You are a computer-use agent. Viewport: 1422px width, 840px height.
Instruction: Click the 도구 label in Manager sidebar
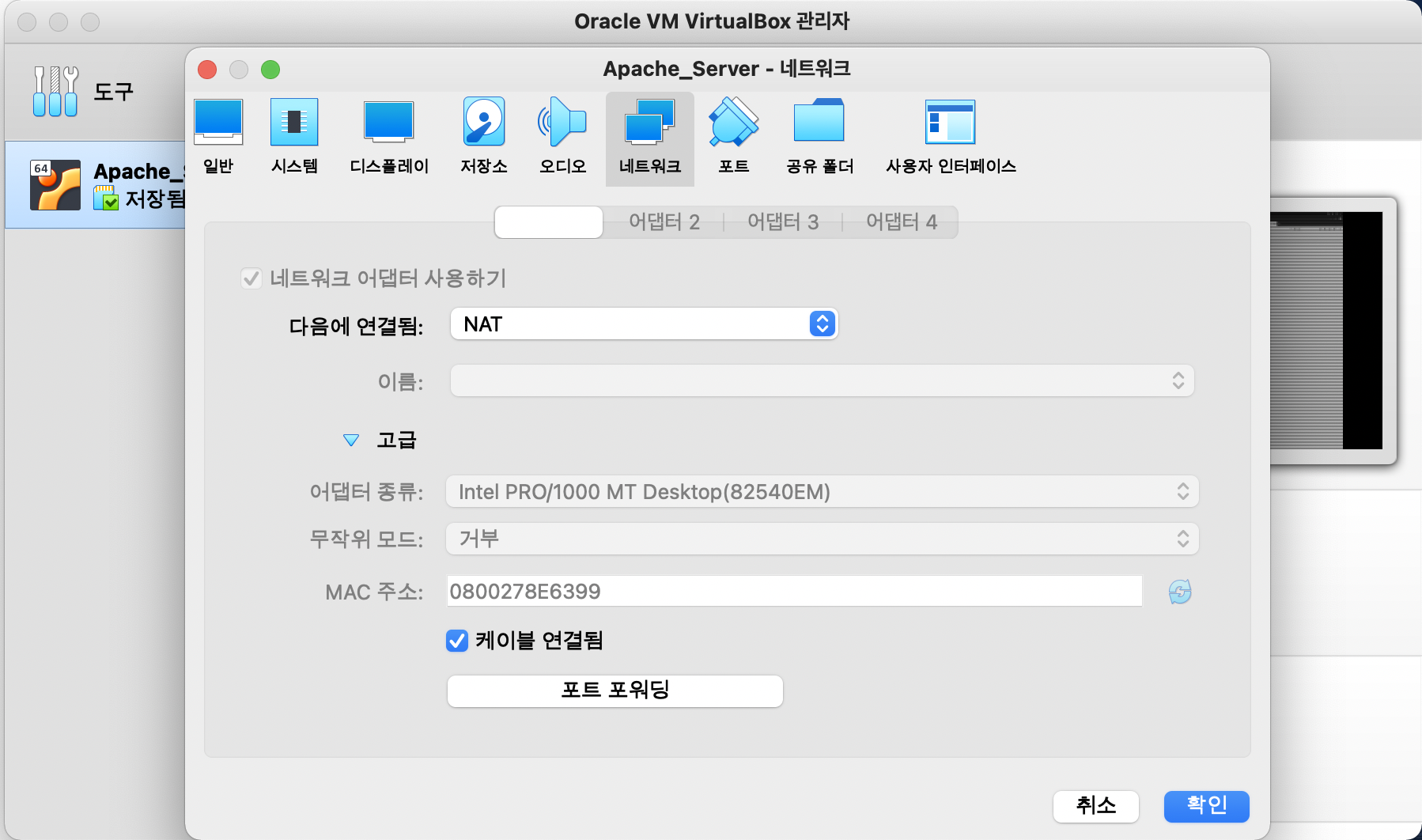(114, 92)
